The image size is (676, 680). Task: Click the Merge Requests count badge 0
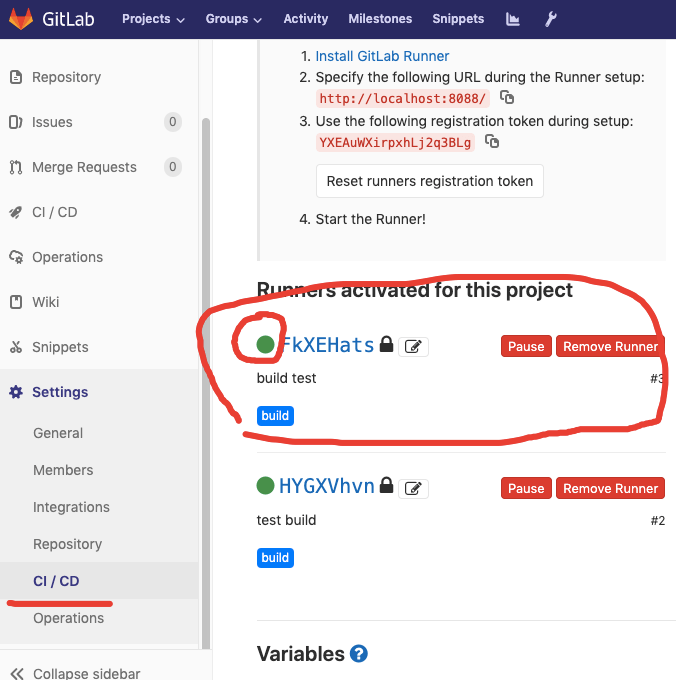click(x=173, y=167)
